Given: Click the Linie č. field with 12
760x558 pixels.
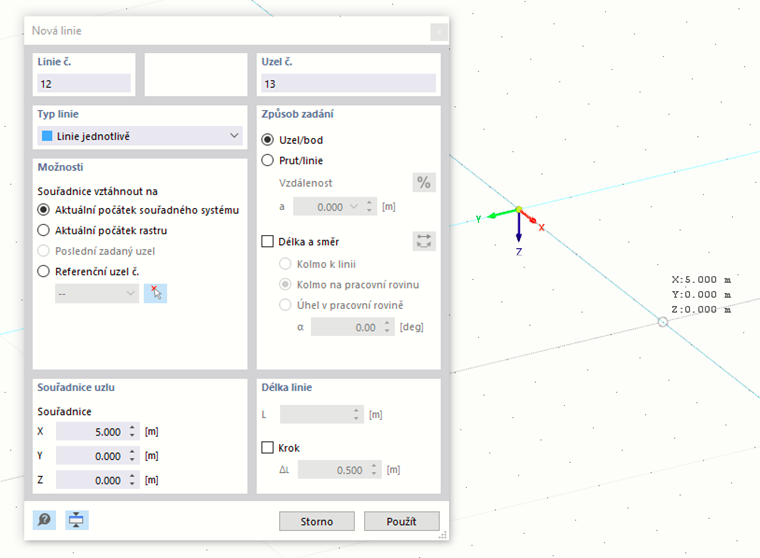Looking at the screenshot, I should 84,83.
